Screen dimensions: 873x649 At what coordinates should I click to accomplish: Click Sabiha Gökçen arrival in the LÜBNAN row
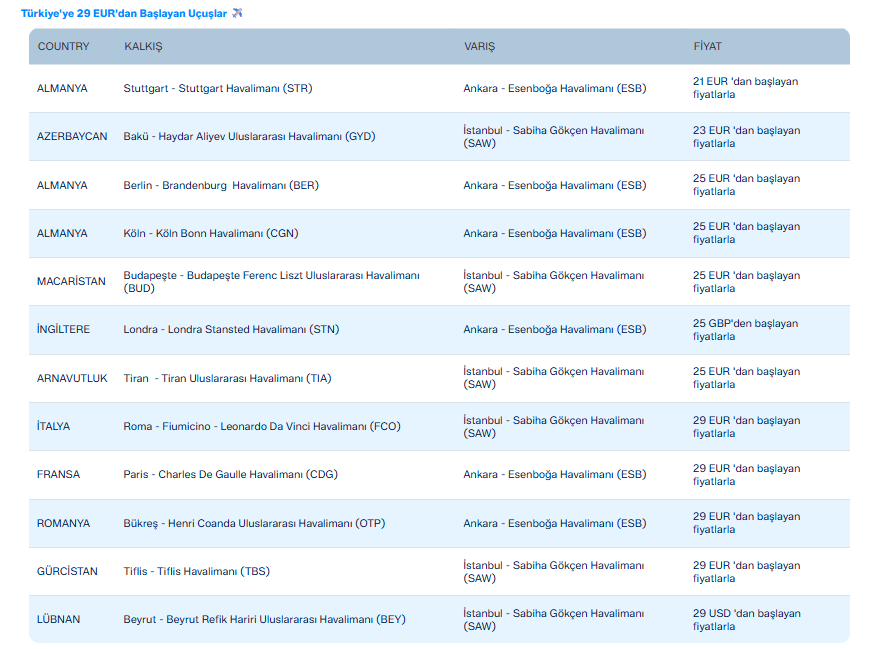click(553, 620)
